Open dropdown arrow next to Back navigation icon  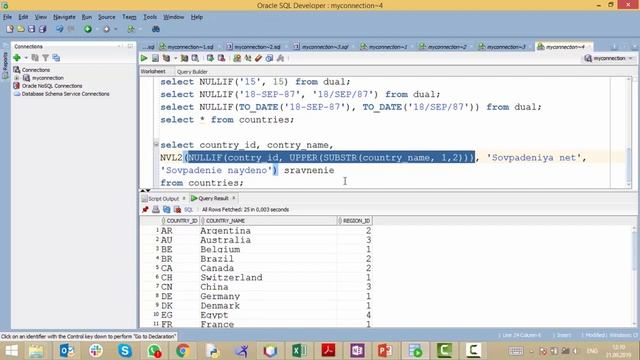coord(97,29)
